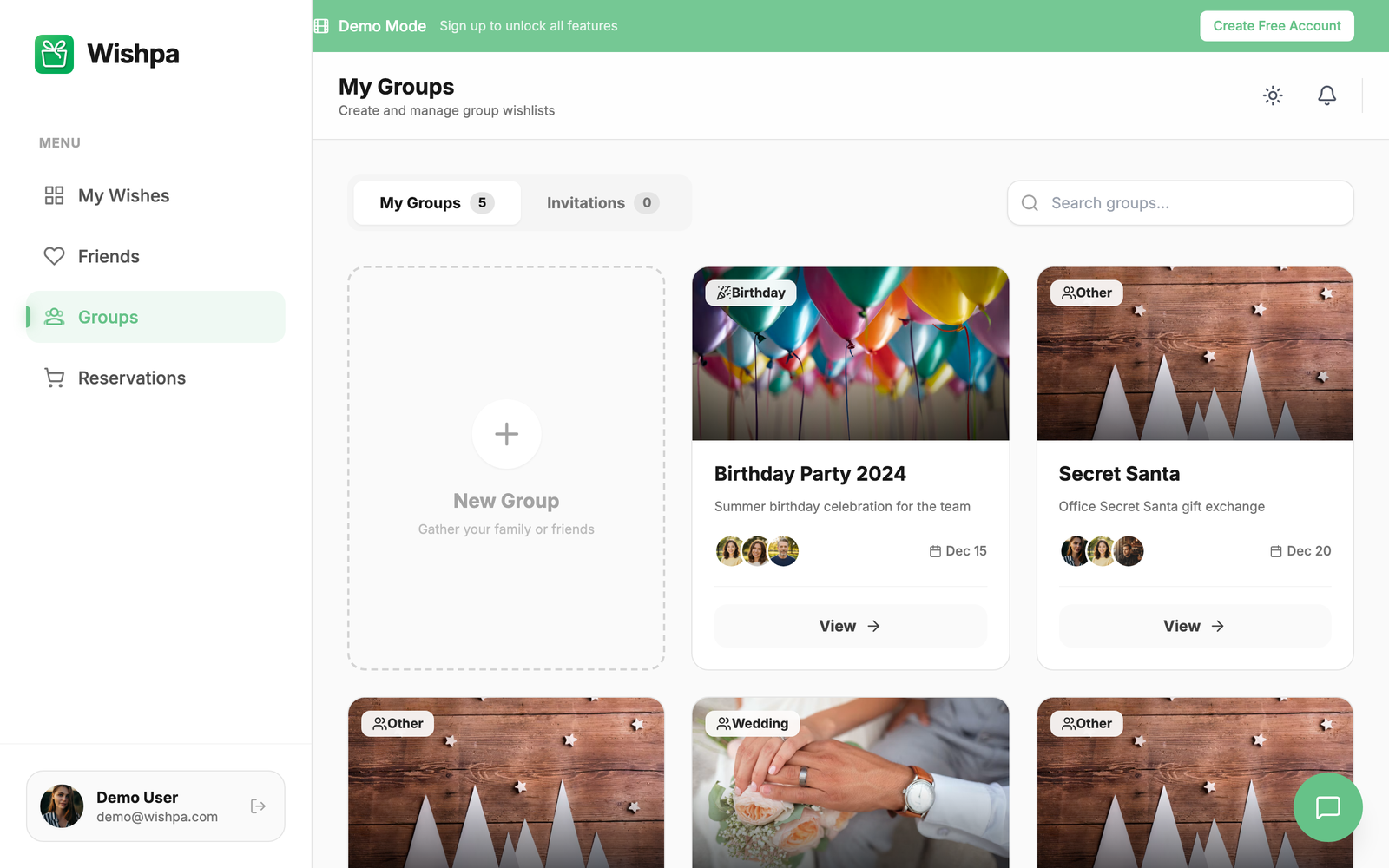Click the Groups people icon in sidebar
This screenshot has width=1389, height=868.
[54, 317]
